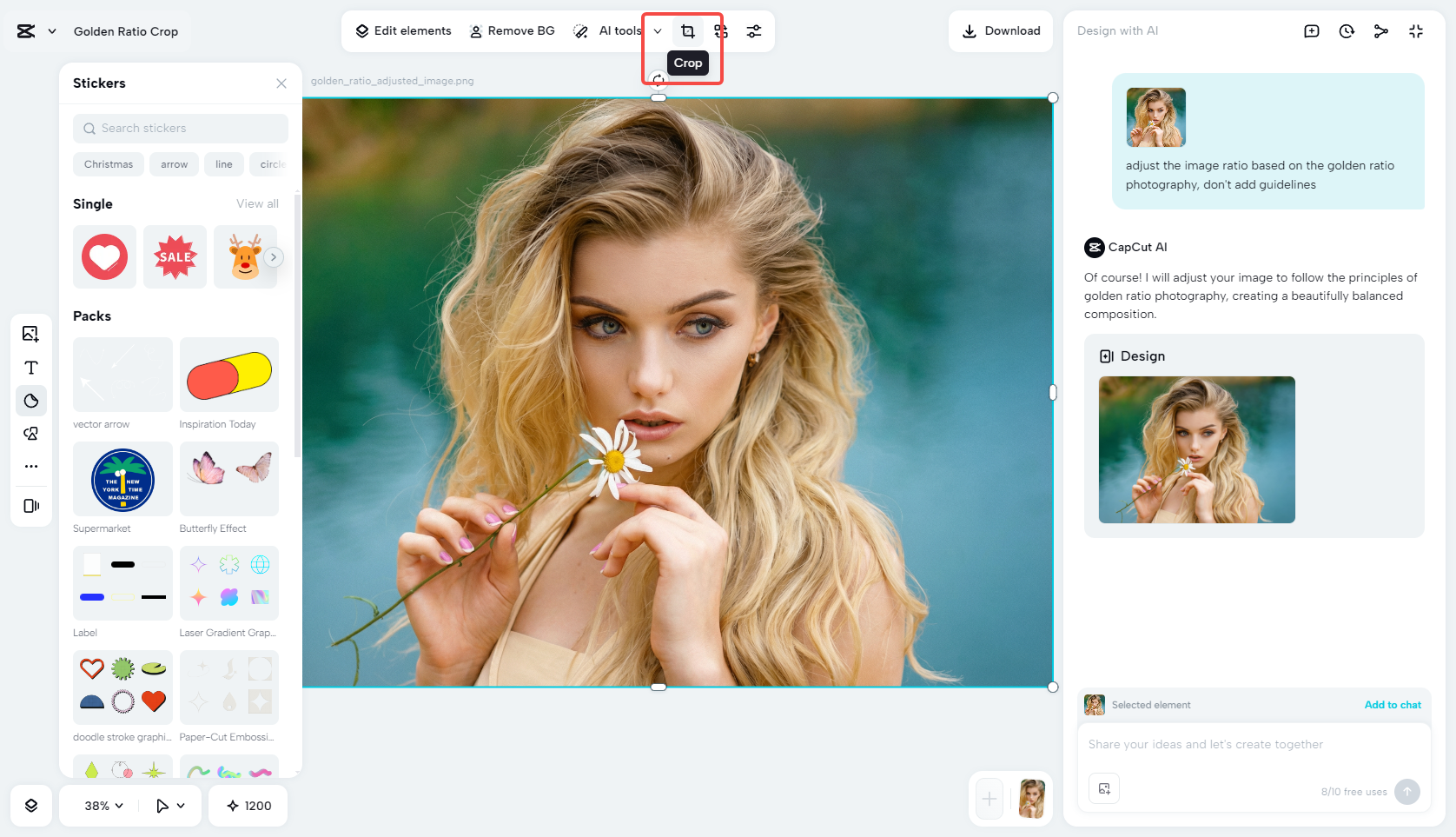1456x837 pixels.
Task: Open the Laser Gradient Graphics pack
Action: (x=229, y=583)
